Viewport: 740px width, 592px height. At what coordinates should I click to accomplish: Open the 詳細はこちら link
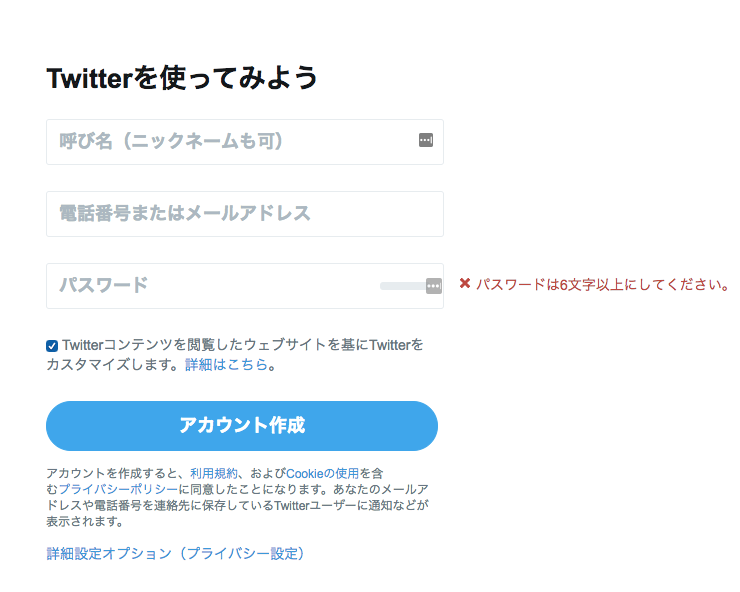pos(226,365)
